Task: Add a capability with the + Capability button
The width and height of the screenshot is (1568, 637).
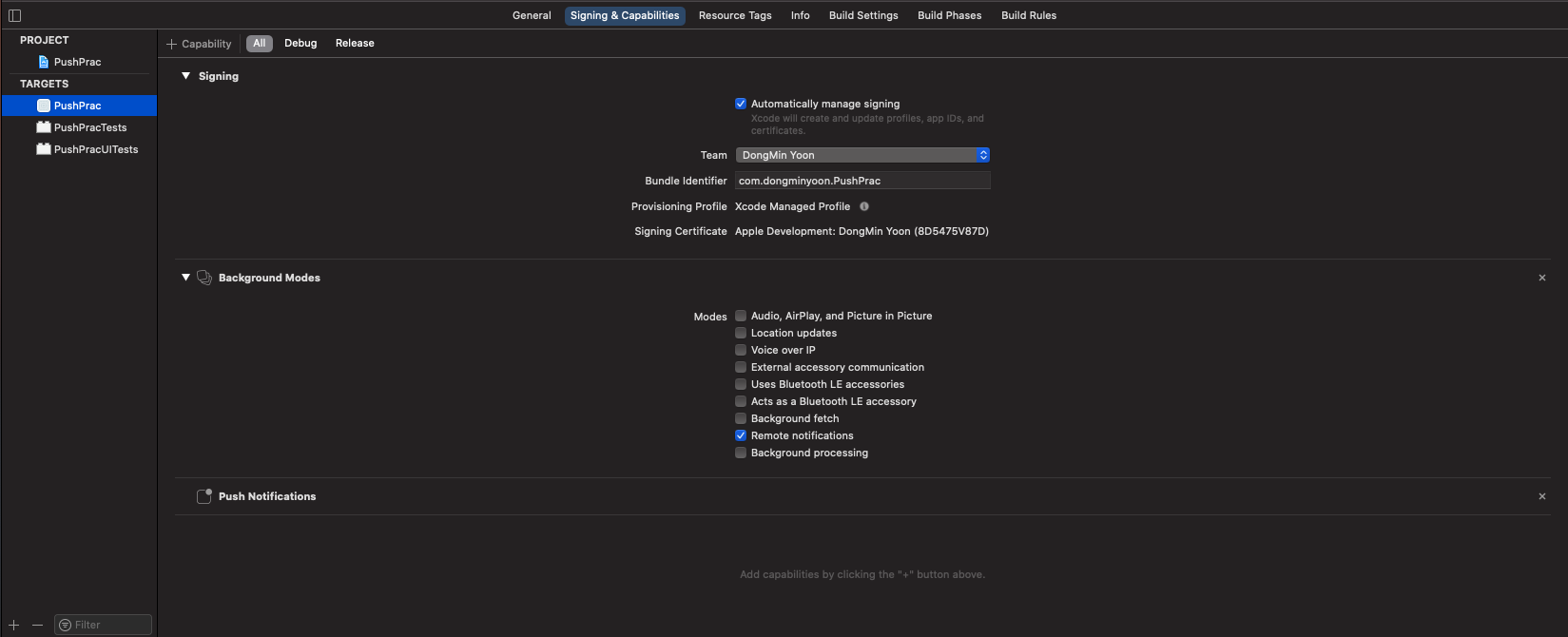Action: pos(199,44)
